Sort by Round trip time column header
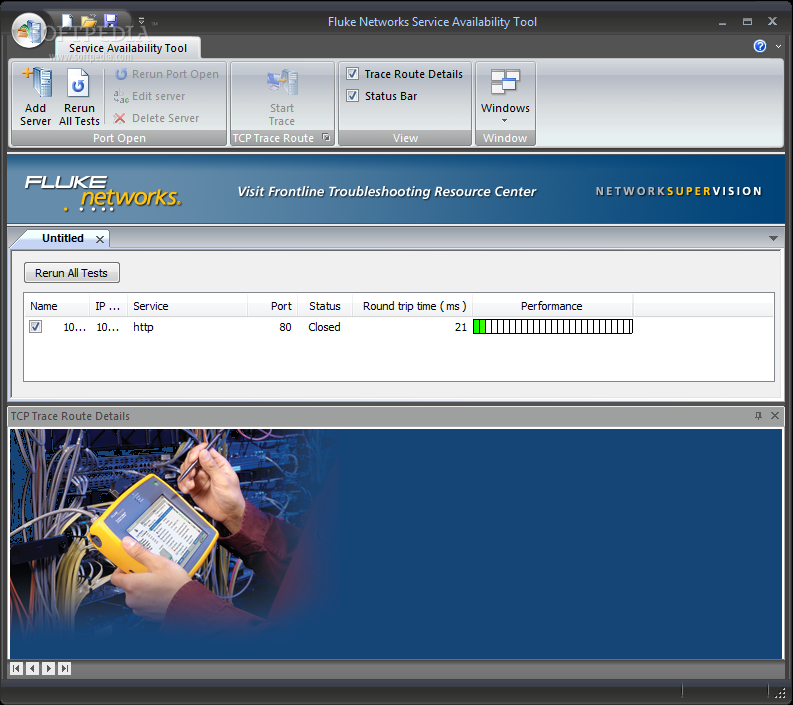 click(x=413, y=306)
